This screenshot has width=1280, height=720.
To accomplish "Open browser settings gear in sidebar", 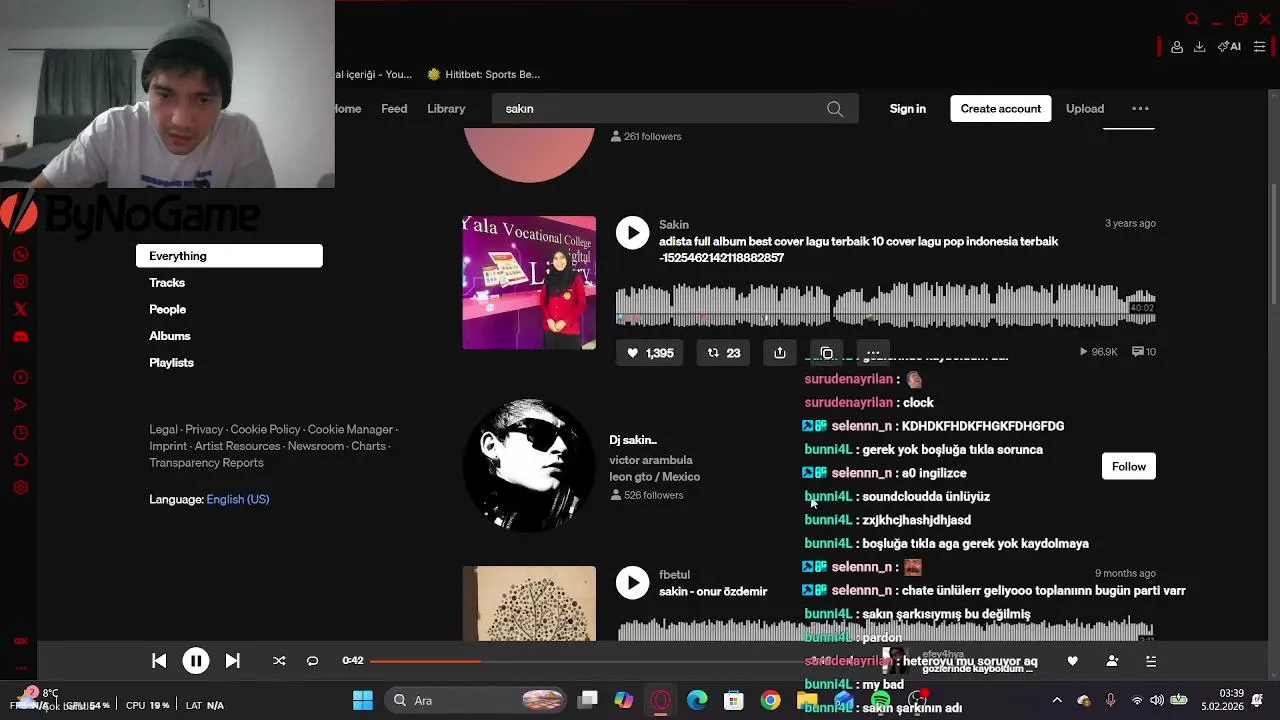I will coord(20,488).
